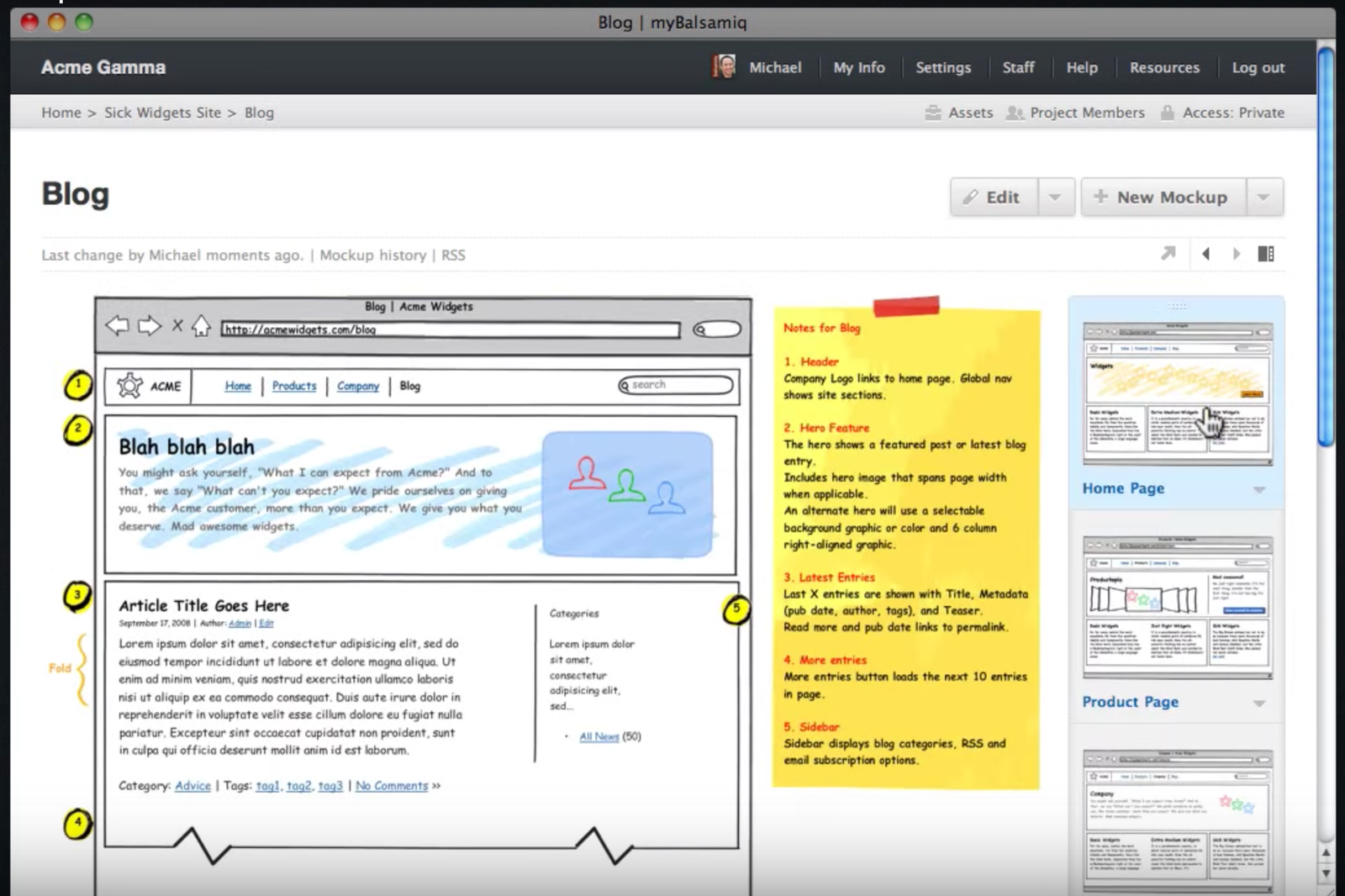Image resolution: width=1345 pixels, height=896 pixels.
Task: Open the Home Page mockup title
Action: pos(1123,488)
